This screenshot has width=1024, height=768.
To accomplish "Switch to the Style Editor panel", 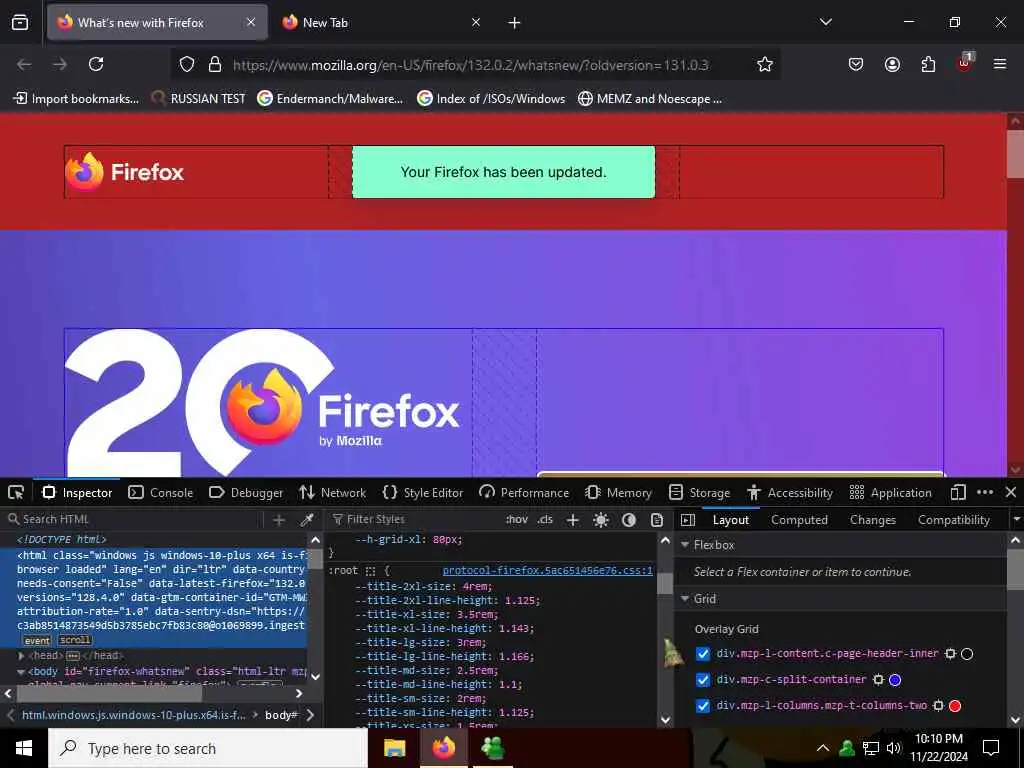I will (423, 492).
